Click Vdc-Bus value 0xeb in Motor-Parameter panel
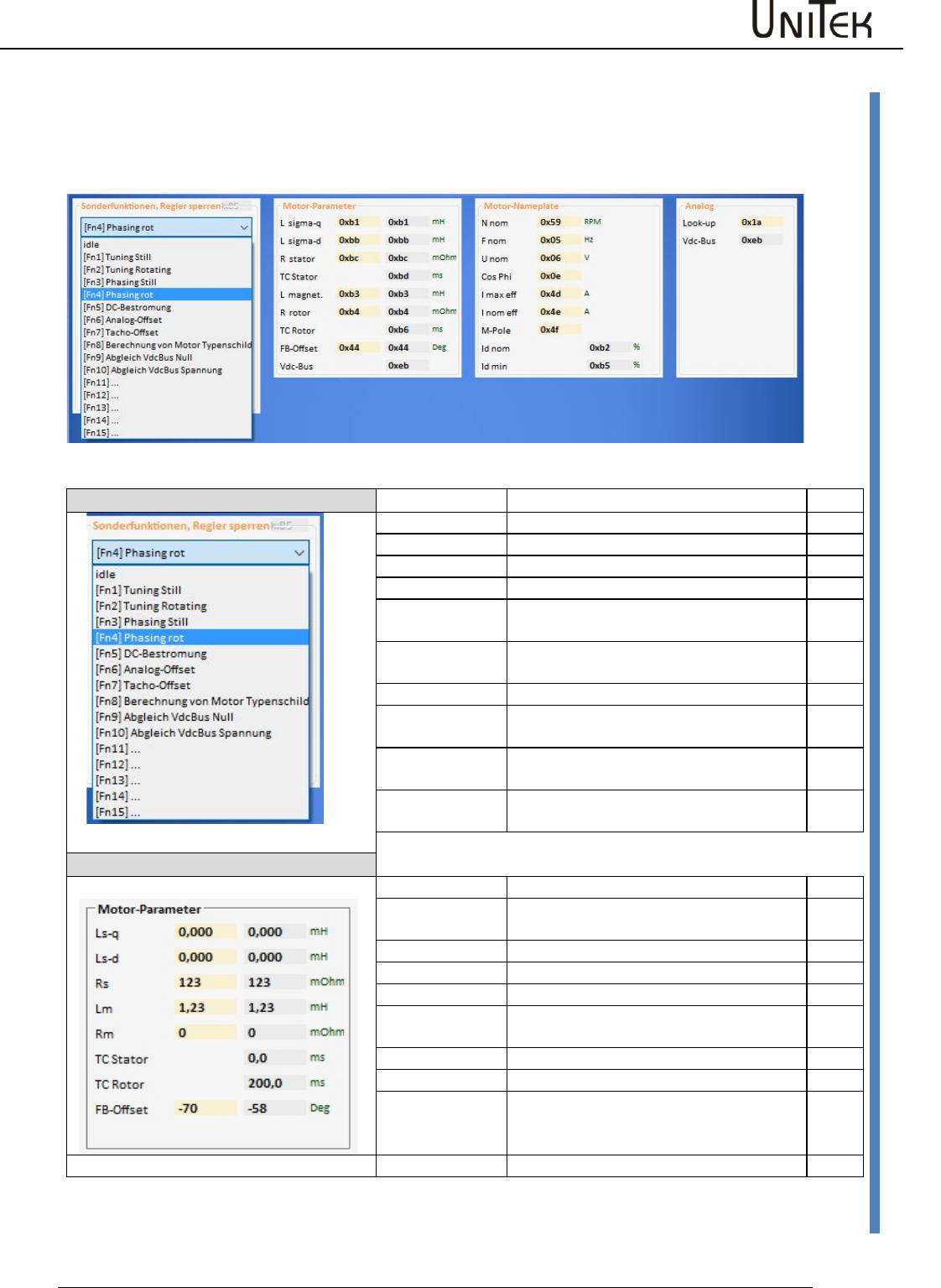 408,366
